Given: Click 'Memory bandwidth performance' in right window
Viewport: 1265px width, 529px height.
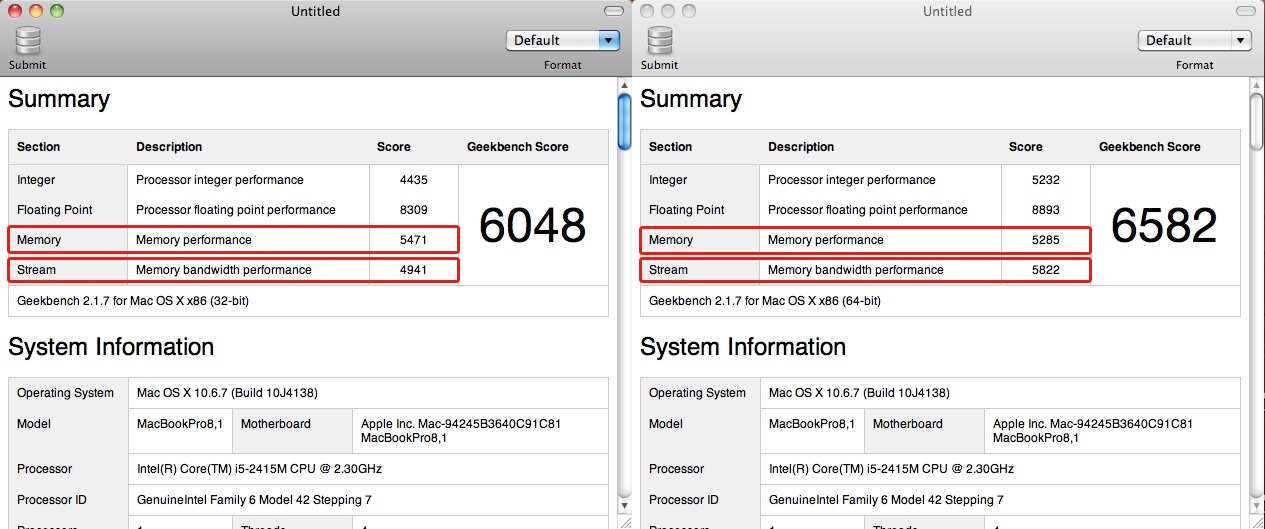Looking at the screenshot, I should pos(856,270).
